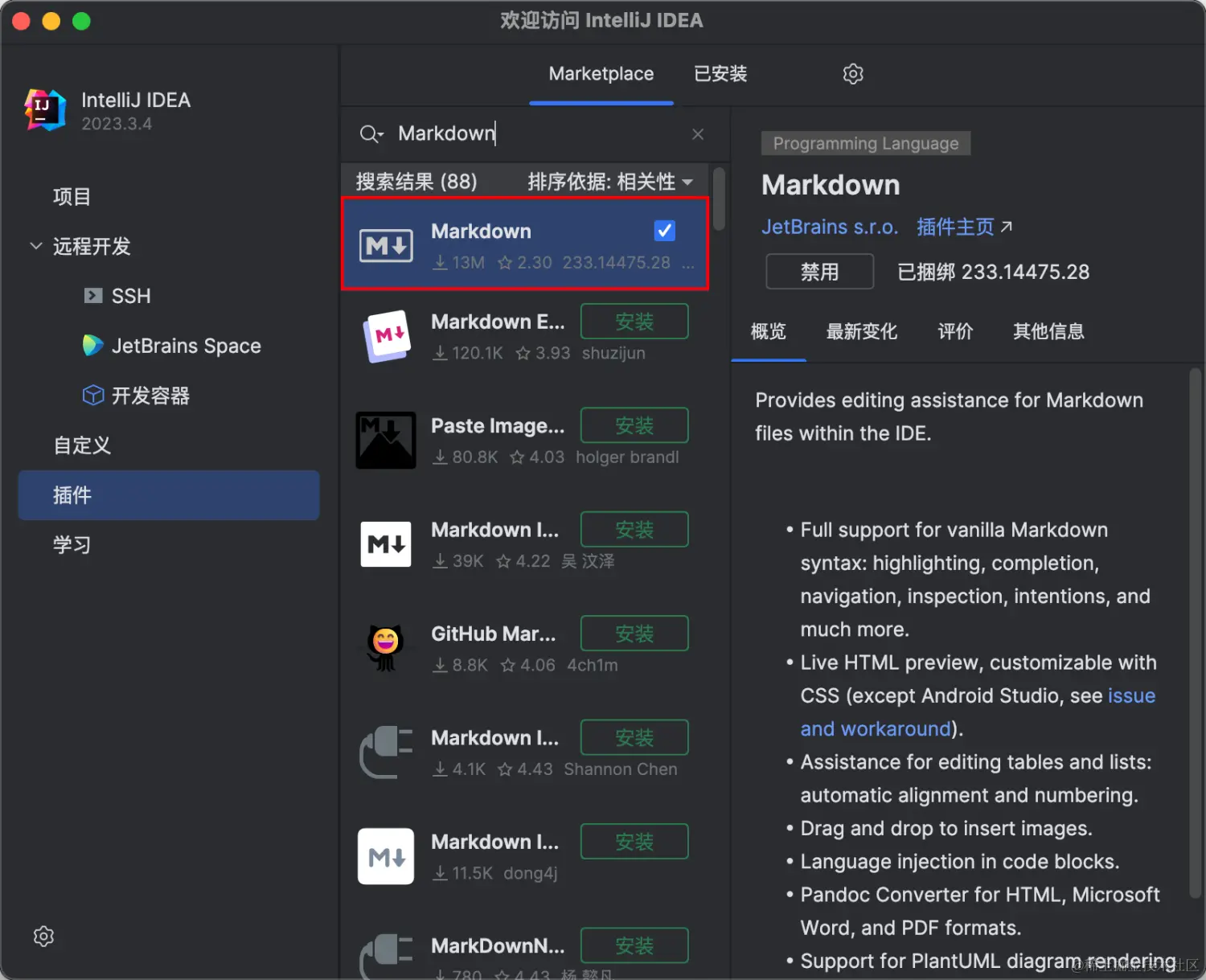This screenshot has height=980, width=1206.
Task: Install the Markdown E... plugin
Action: [634, 322]
